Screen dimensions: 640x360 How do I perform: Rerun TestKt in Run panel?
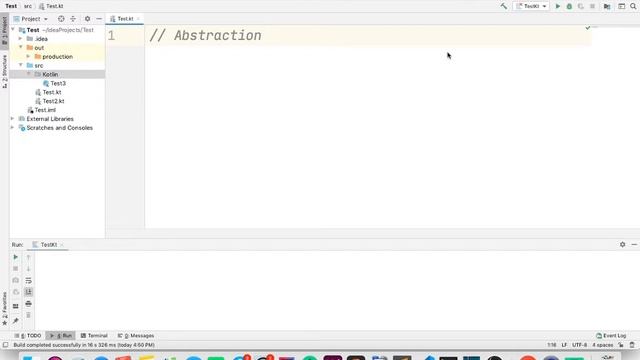(x=16, y=257)
